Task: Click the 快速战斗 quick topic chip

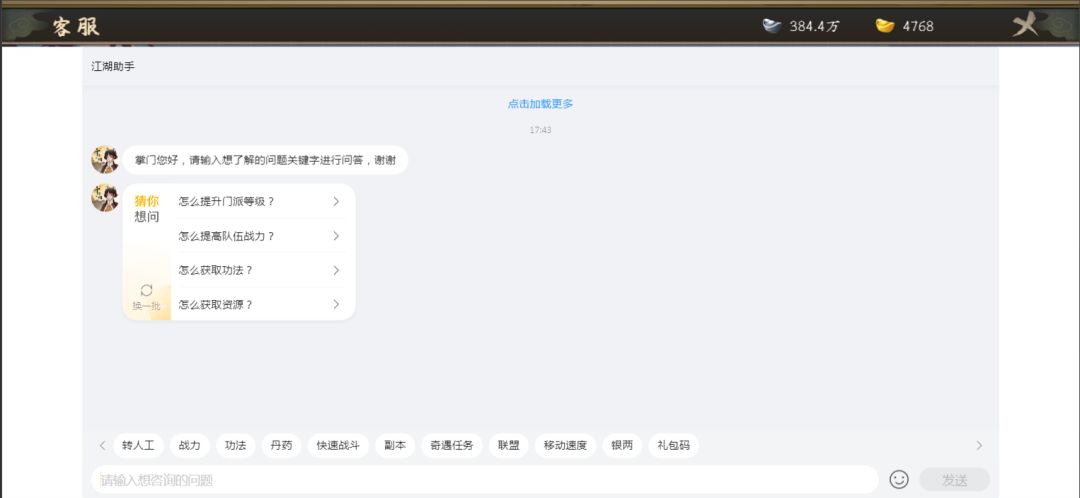Action: point(338,446)
